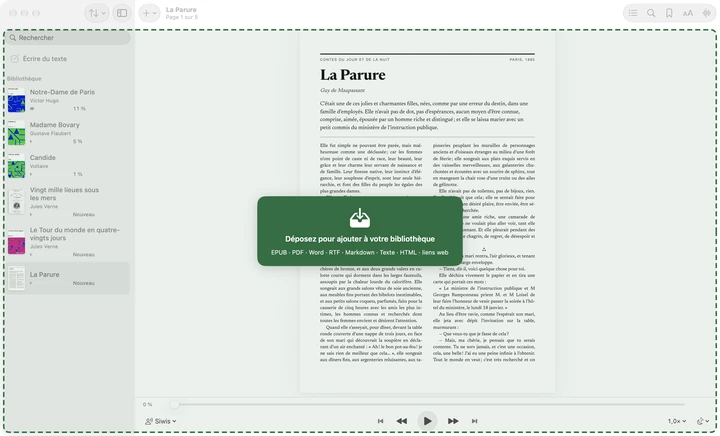Open Notre-Dame de Paris in library
This screenshot has height=436, width=720.
68,100
